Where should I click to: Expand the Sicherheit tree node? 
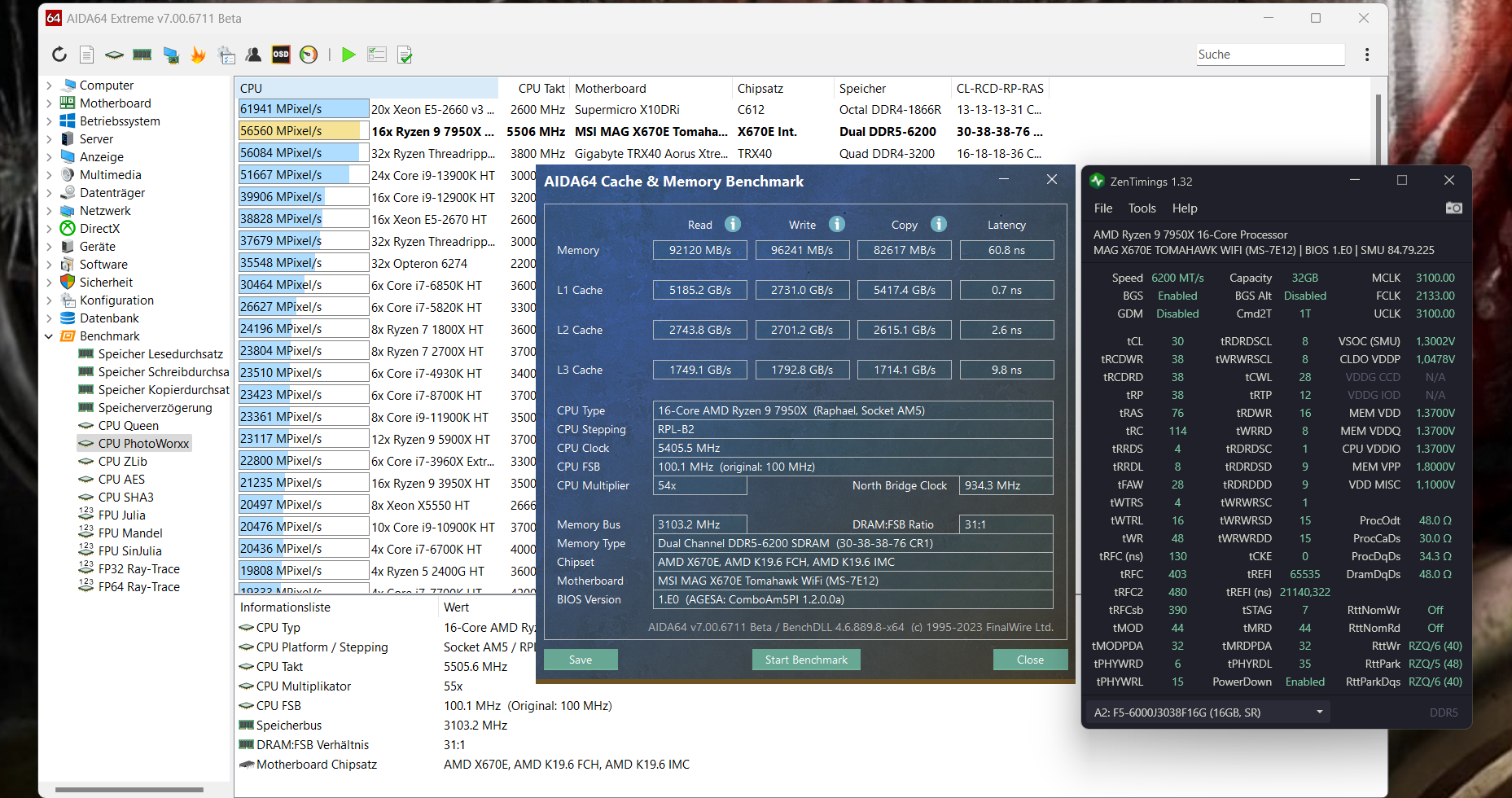[49, 283]
